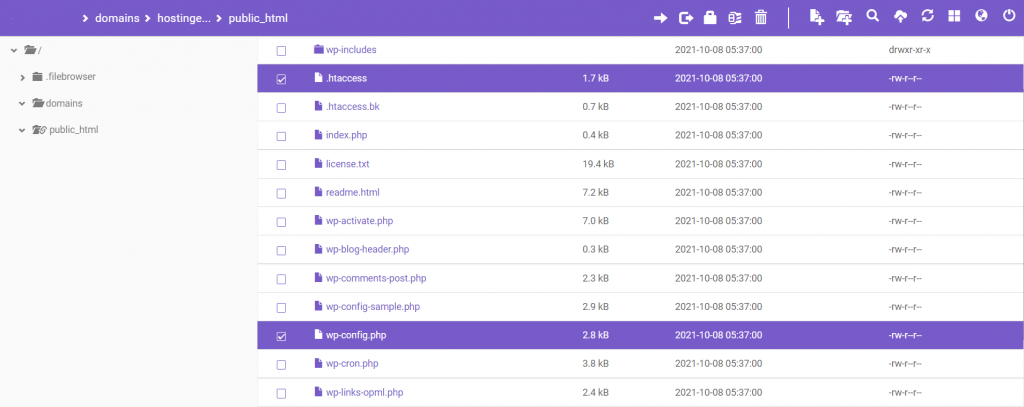This screenshot has height=407, width=1024.
Task: Click public_html linked folder icon in sidebar
Action: click(40, 129)
